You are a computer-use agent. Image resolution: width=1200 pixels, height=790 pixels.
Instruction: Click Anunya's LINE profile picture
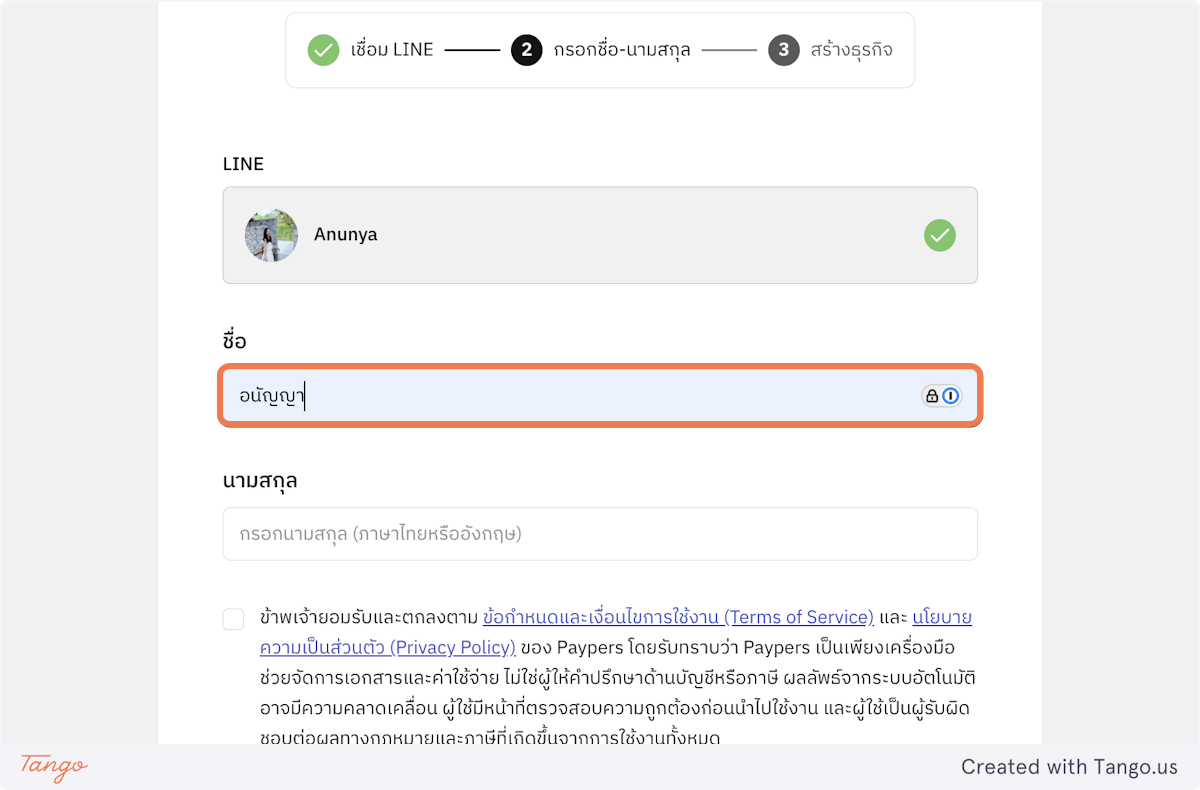click(270, 235)
